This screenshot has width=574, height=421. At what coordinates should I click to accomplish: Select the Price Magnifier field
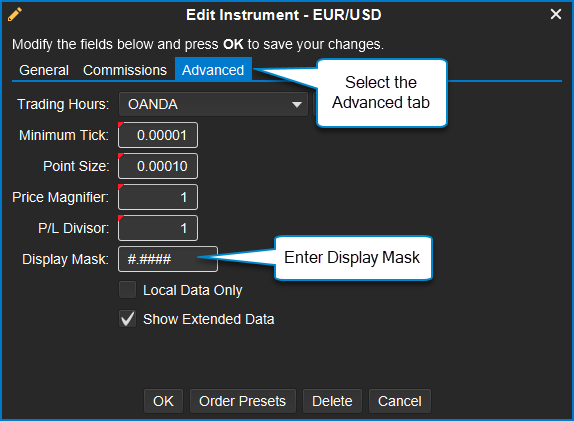[158, 197]
